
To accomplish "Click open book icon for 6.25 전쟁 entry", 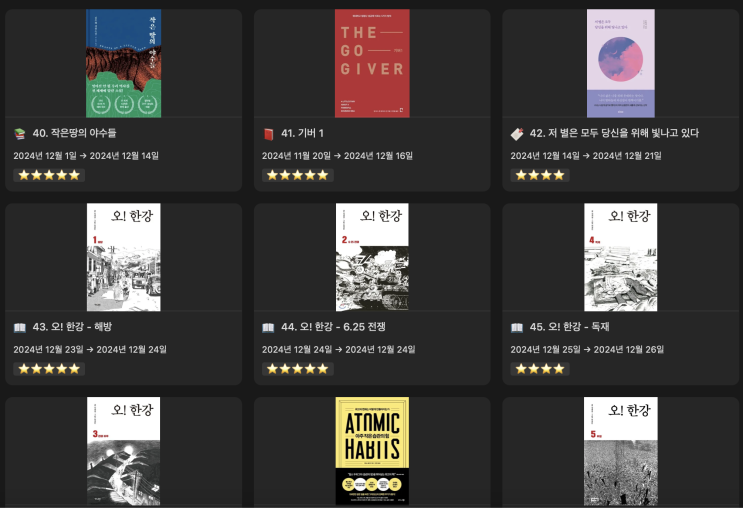I will [268, 327].
